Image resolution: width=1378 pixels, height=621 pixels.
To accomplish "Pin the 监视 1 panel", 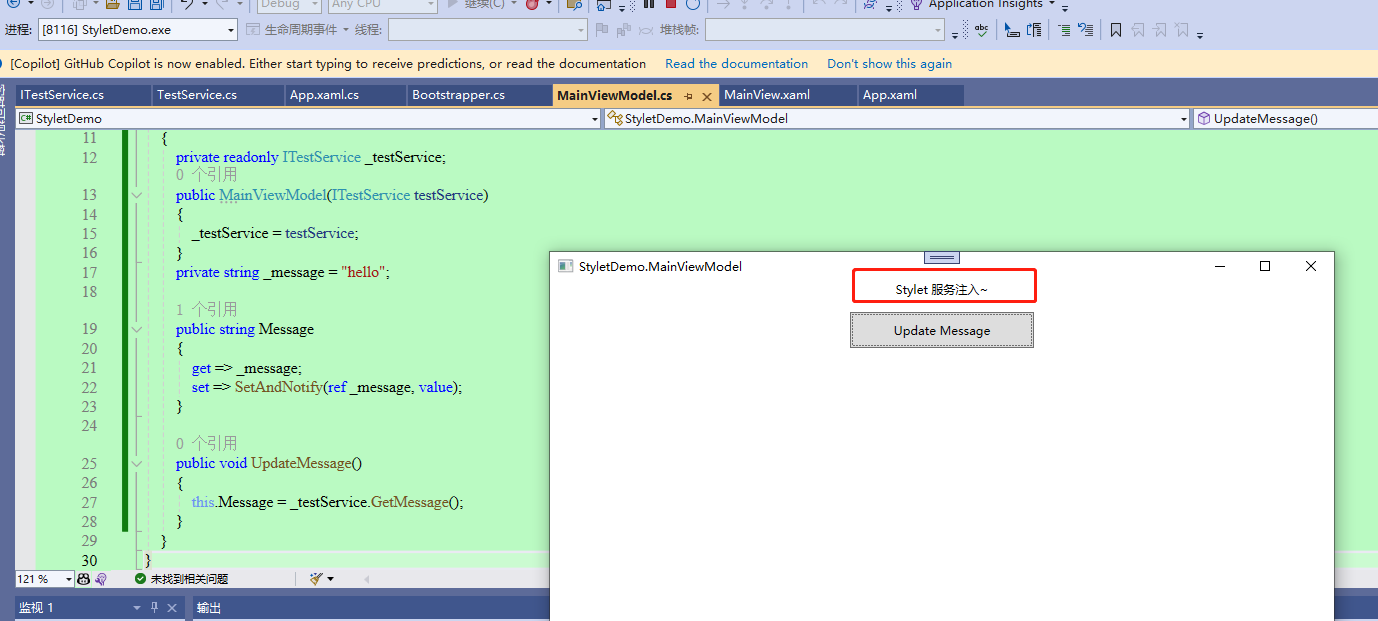I will (x=154, y=608).
